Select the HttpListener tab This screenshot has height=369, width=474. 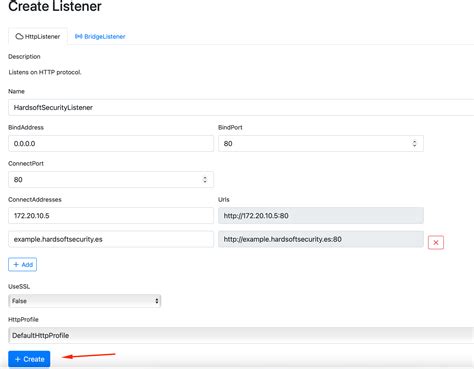[x=38, y=36]
